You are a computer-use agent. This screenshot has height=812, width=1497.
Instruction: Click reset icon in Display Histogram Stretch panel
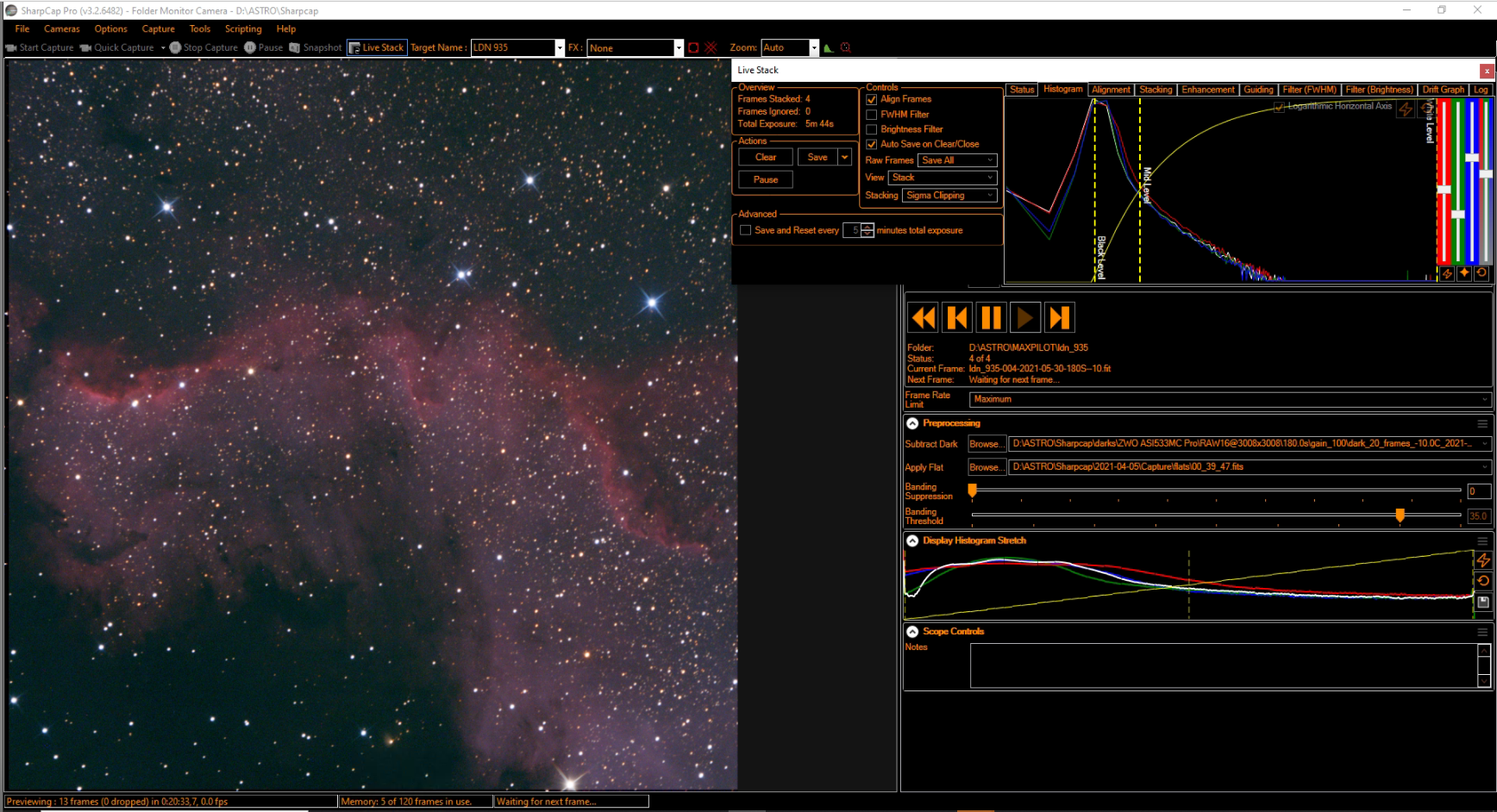1483,581
